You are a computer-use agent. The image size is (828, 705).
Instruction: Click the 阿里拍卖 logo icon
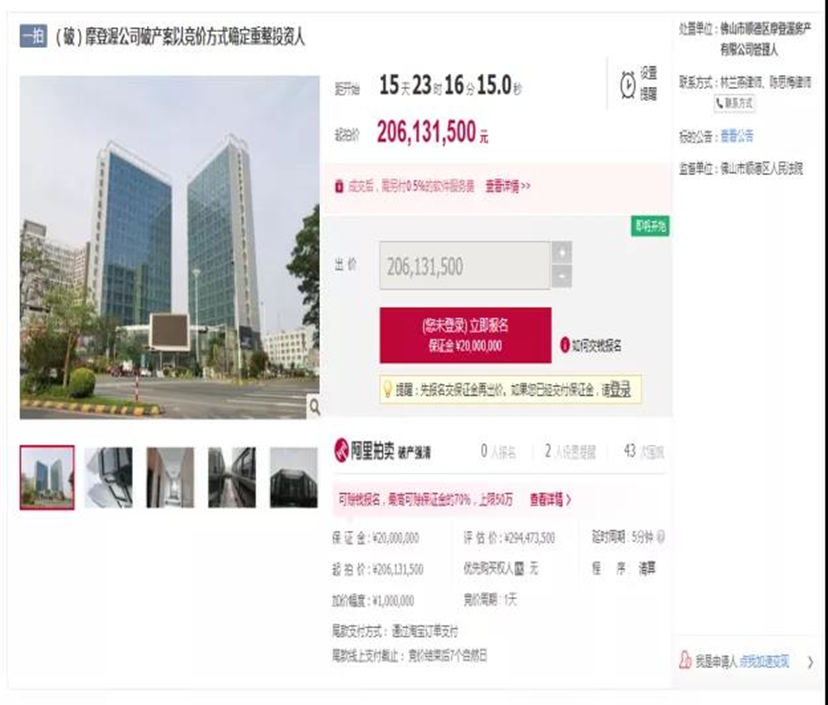pos(341,450)
